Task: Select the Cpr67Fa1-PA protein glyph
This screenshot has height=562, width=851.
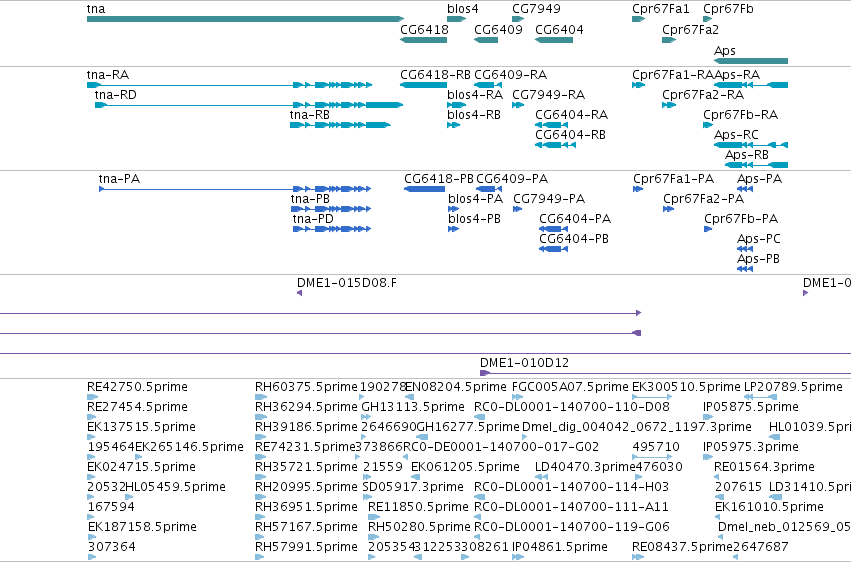Action: pos(638,189)
